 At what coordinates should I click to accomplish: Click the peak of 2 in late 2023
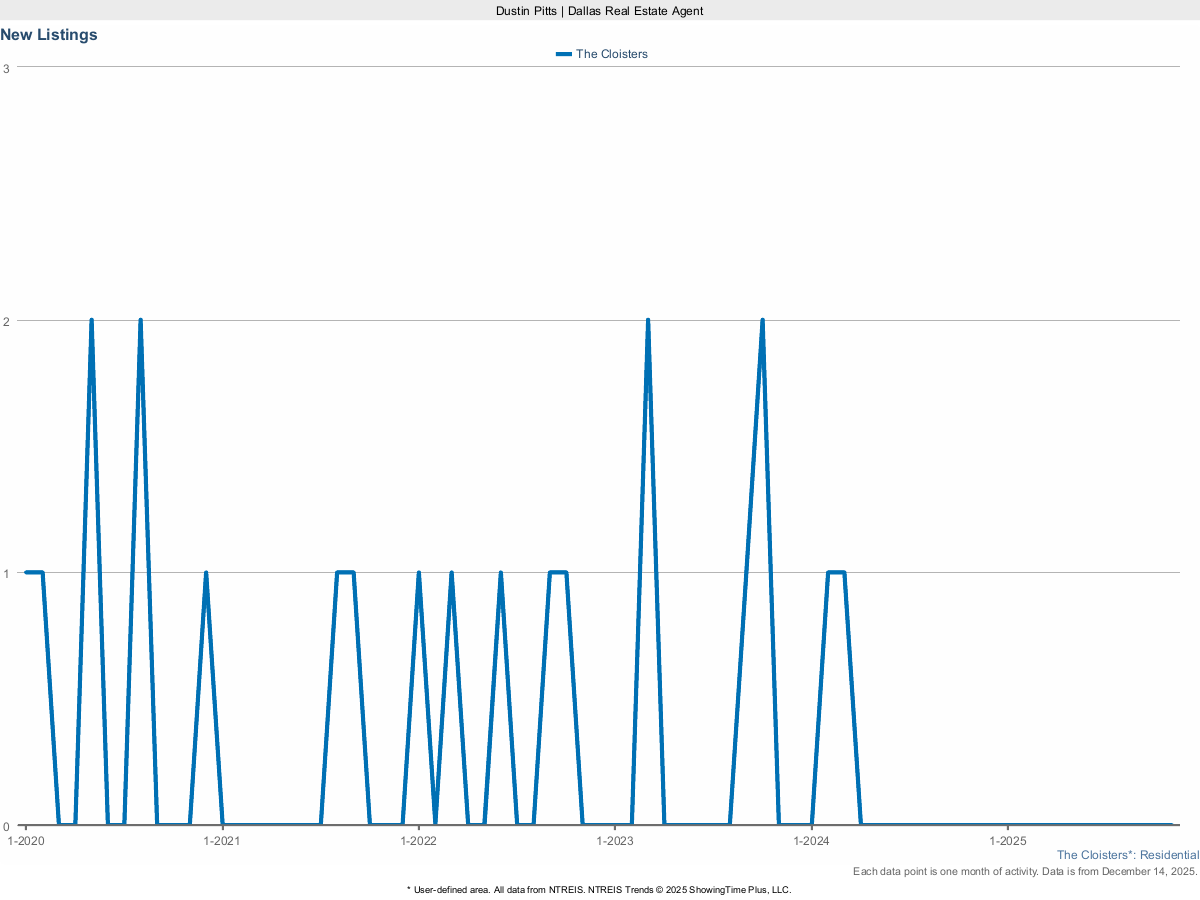762,321
